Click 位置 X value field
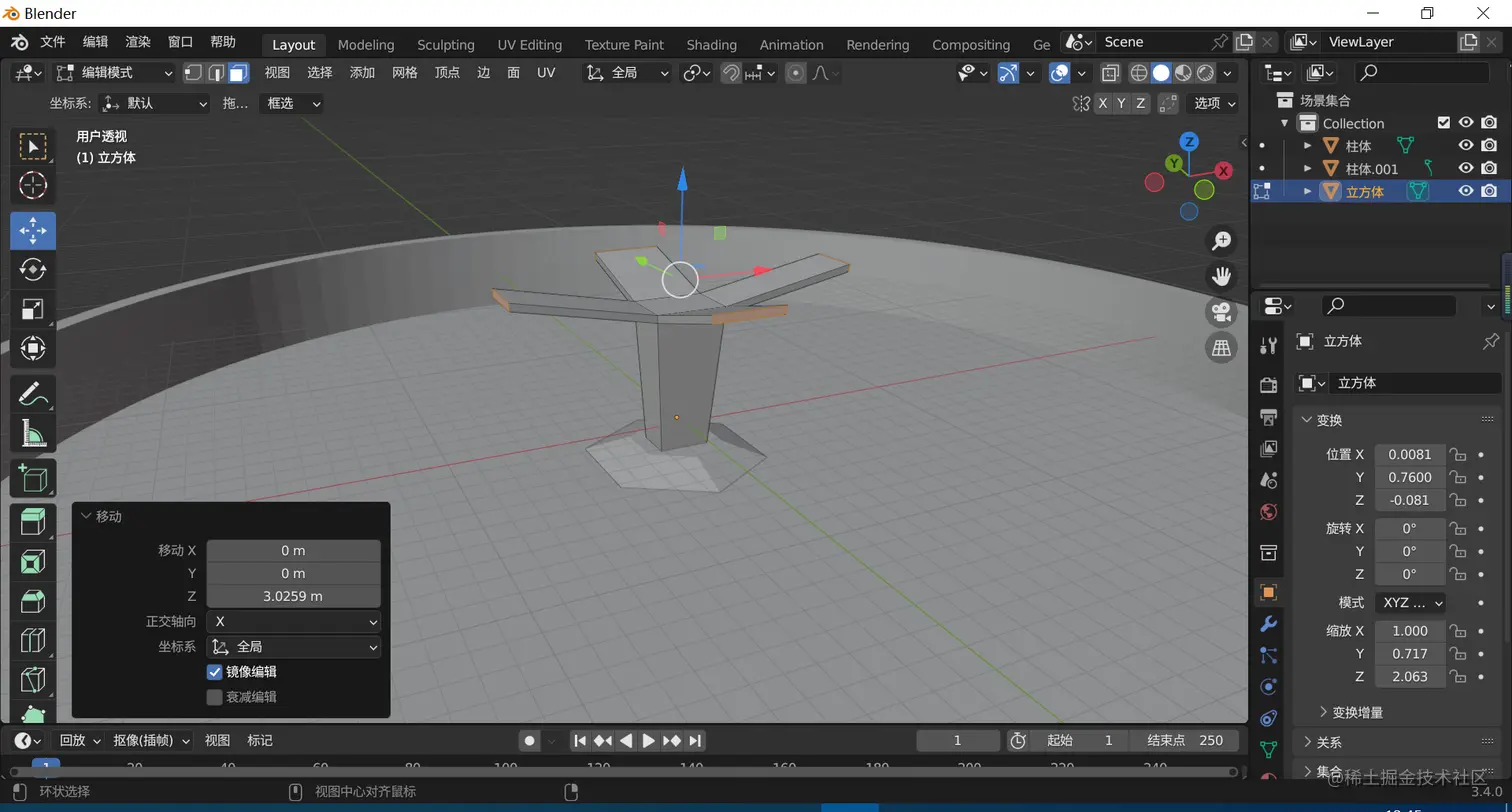1512x812 pixels. pos(1410,454)
